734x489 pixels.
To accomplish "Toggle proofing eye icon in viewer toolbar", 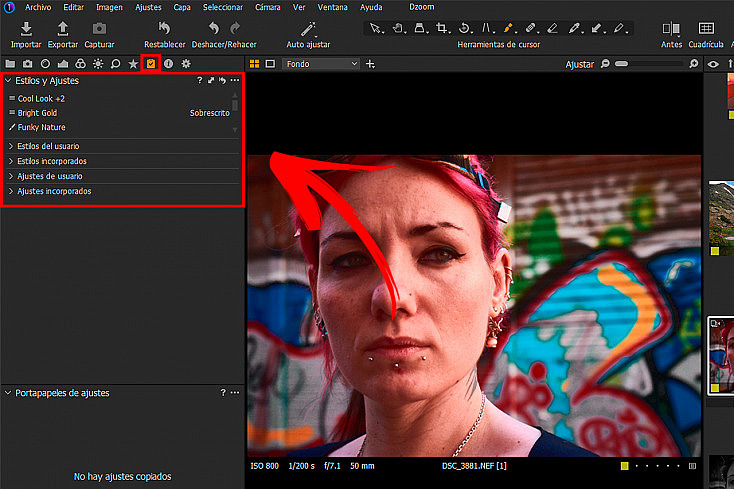I will [x=713, y=64].
